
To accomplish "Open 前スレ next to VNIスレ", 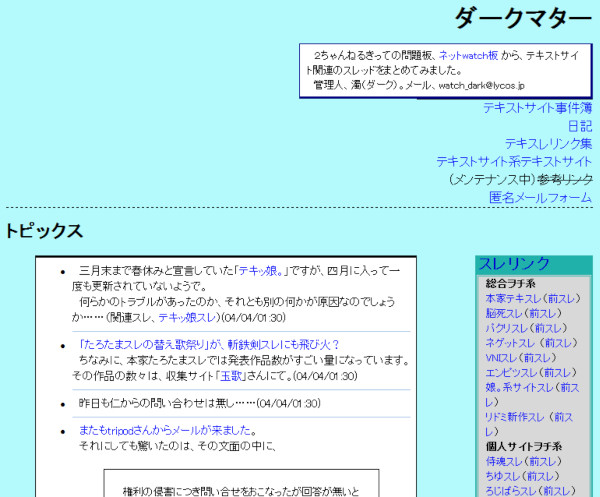I will click(537, 358).
